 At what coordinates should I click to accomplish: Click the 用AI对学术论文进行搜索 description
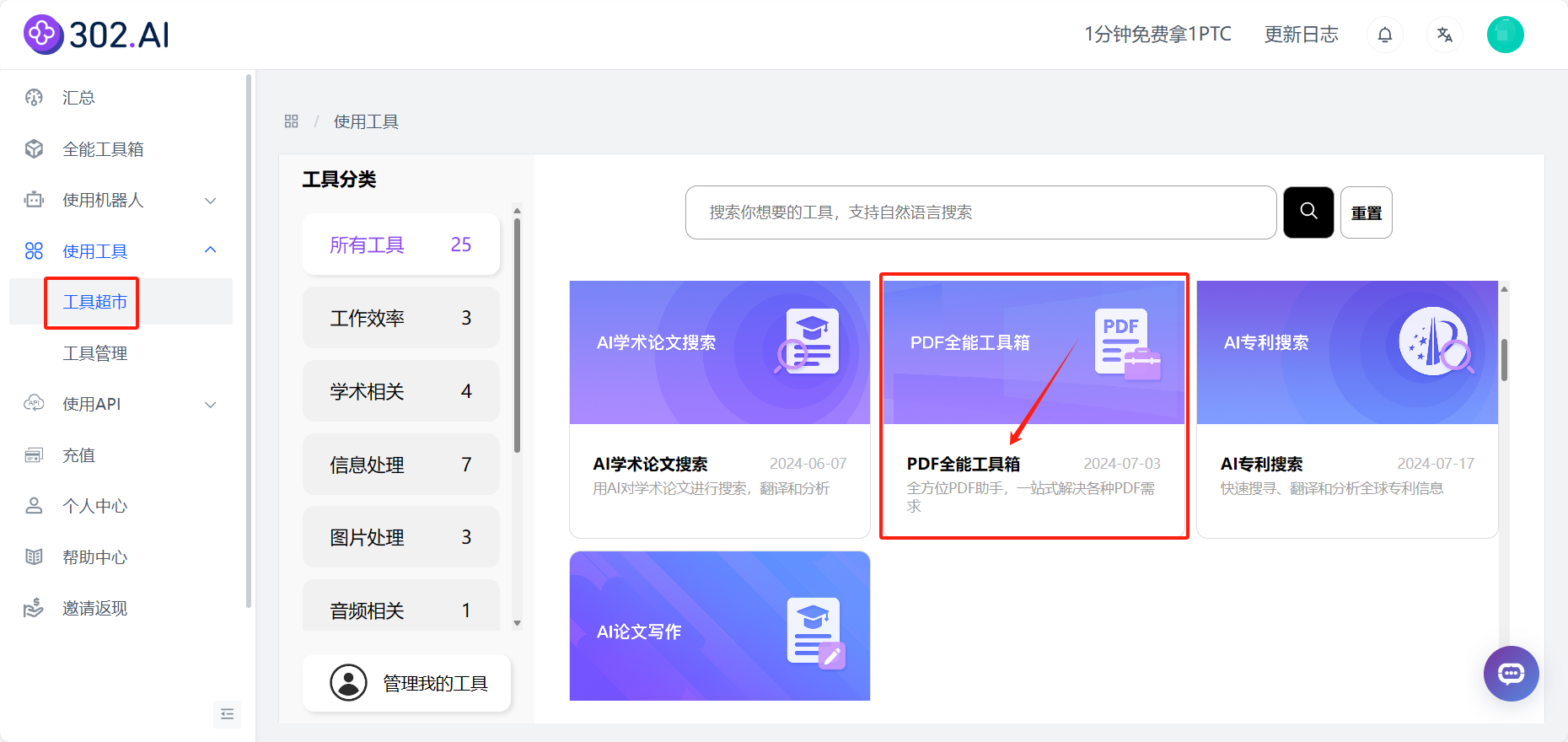coord(712,489)
